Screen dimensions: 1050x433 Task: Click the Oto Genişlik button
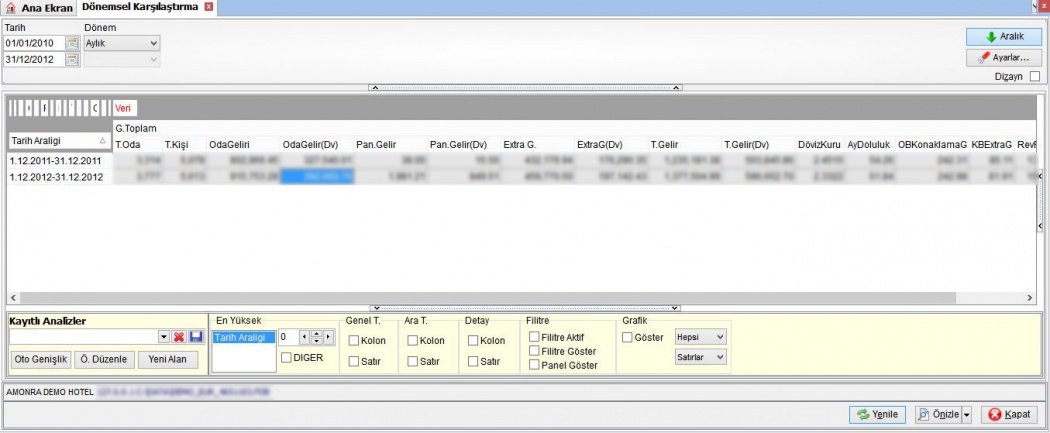pyautogui.click(x=42, y=359)
